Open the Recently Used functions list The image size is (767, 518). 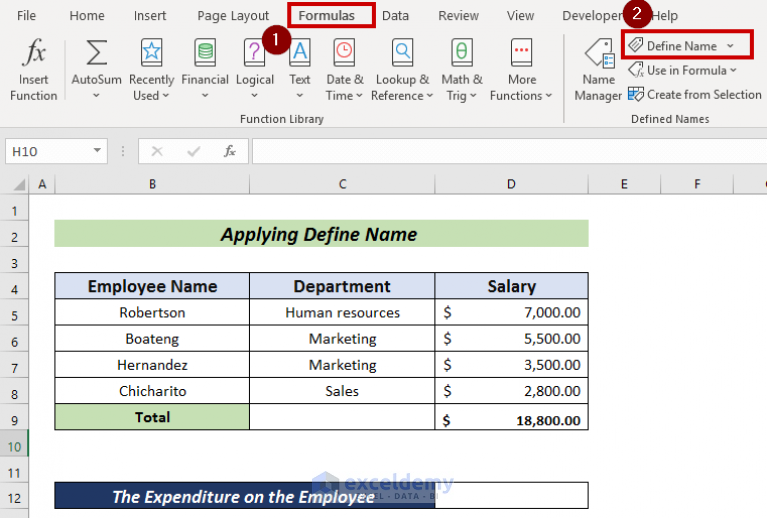click(x=151, y=69)
